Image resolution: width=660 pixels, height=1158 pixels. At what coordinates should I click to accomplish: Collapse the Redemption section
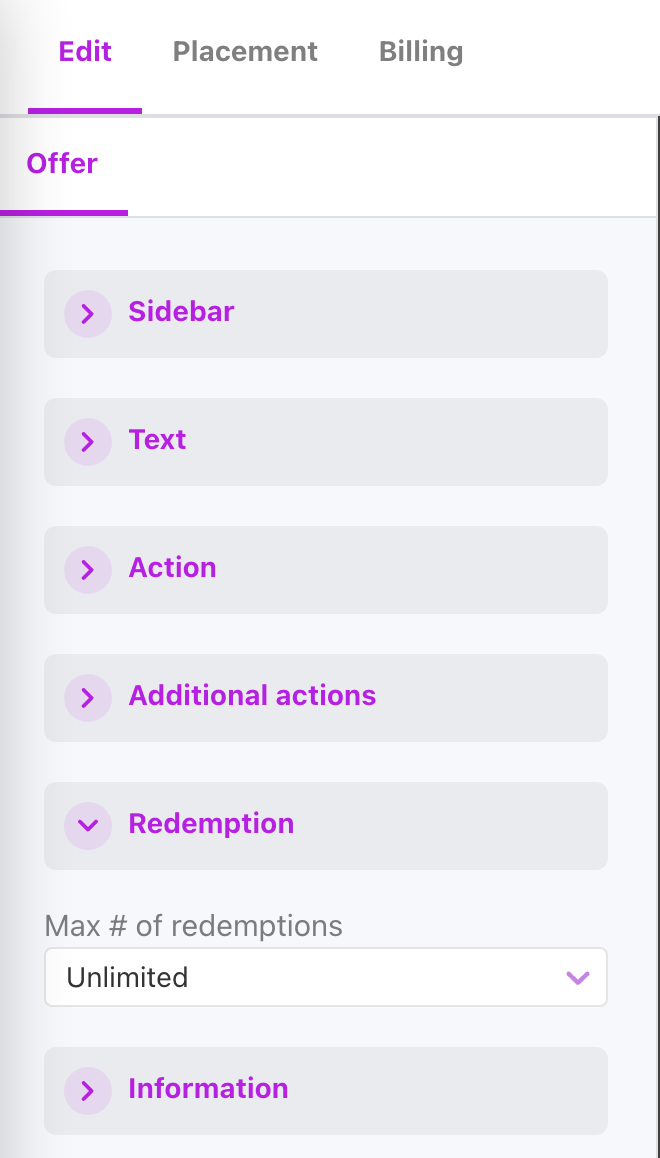211,825
